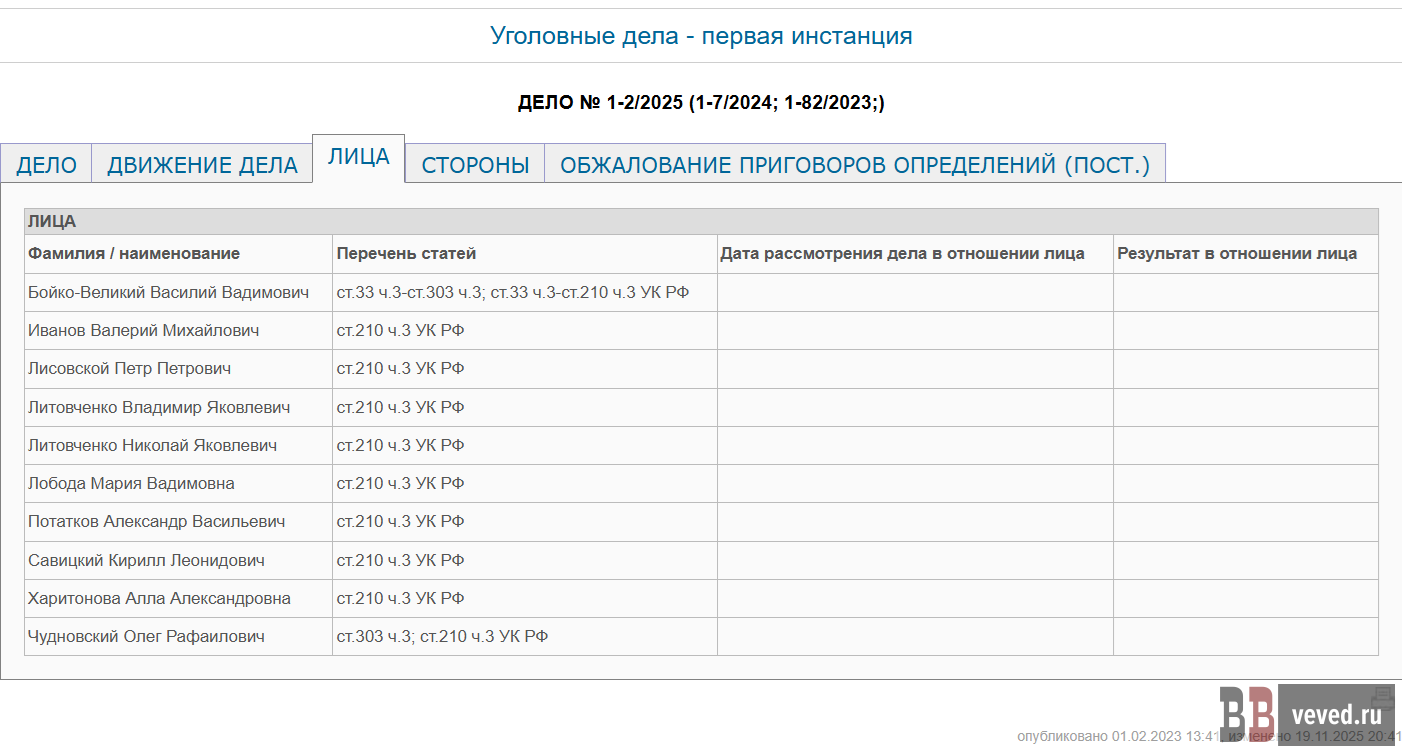Click the Фамилия / наименование column header

tap(134, 253)
